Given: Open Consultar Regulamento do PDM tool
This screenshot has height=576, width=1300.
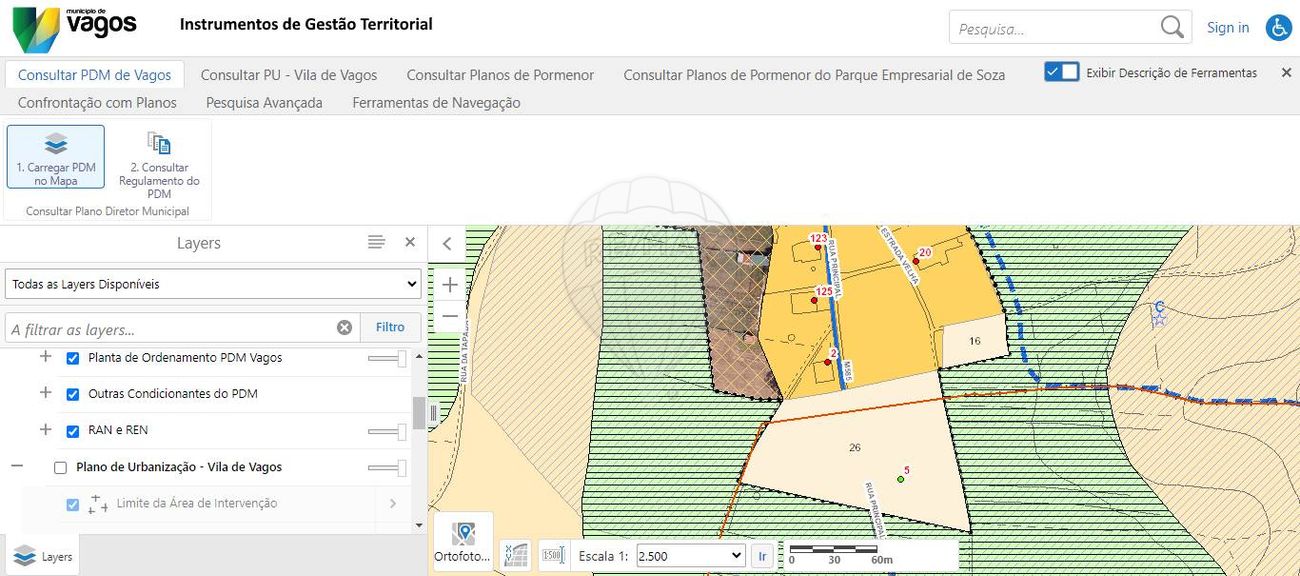Looking at the screenshot, I should pyautogui.click(x=159, y=165).
